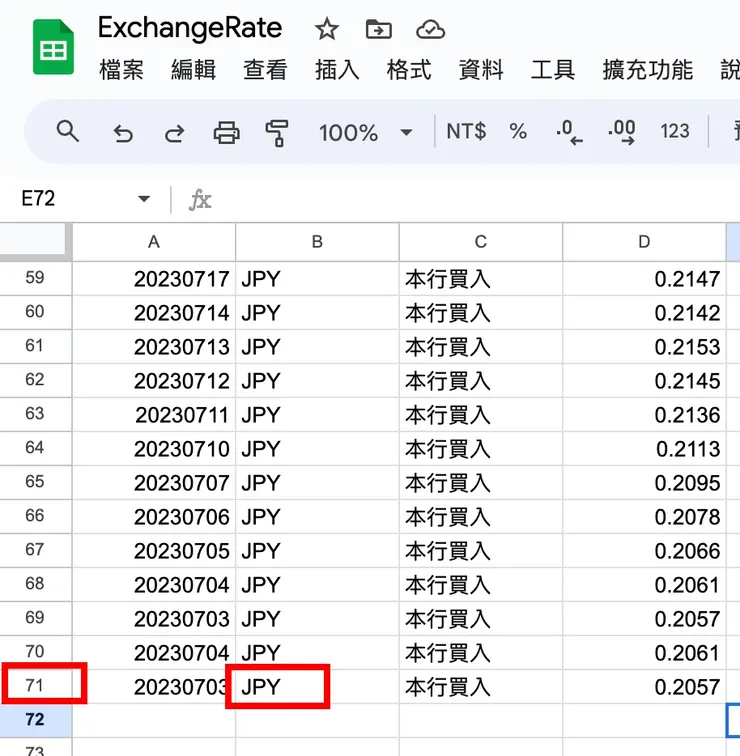Decrease decimal places
The width and height of the screenshot is (740, 756).
pos(569,132)
